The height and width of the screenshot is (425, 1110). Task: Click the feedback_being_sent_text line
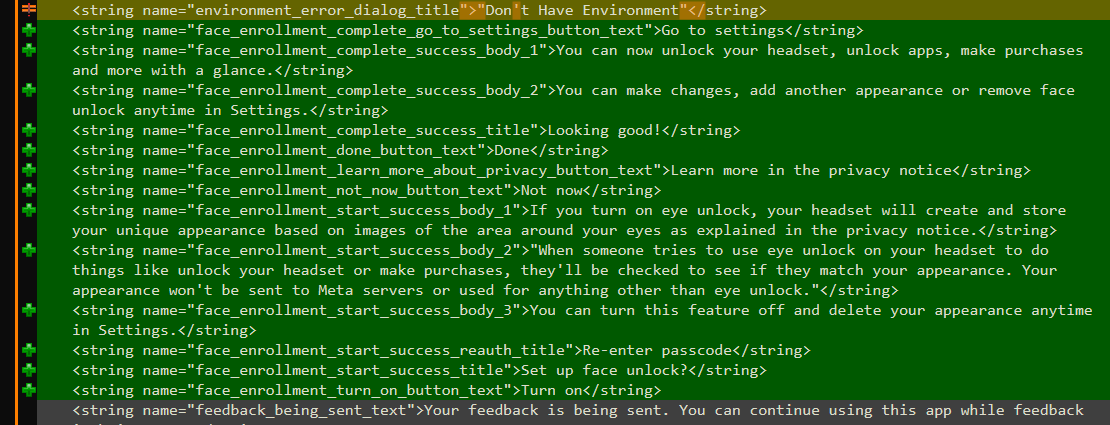pos(578,411)
